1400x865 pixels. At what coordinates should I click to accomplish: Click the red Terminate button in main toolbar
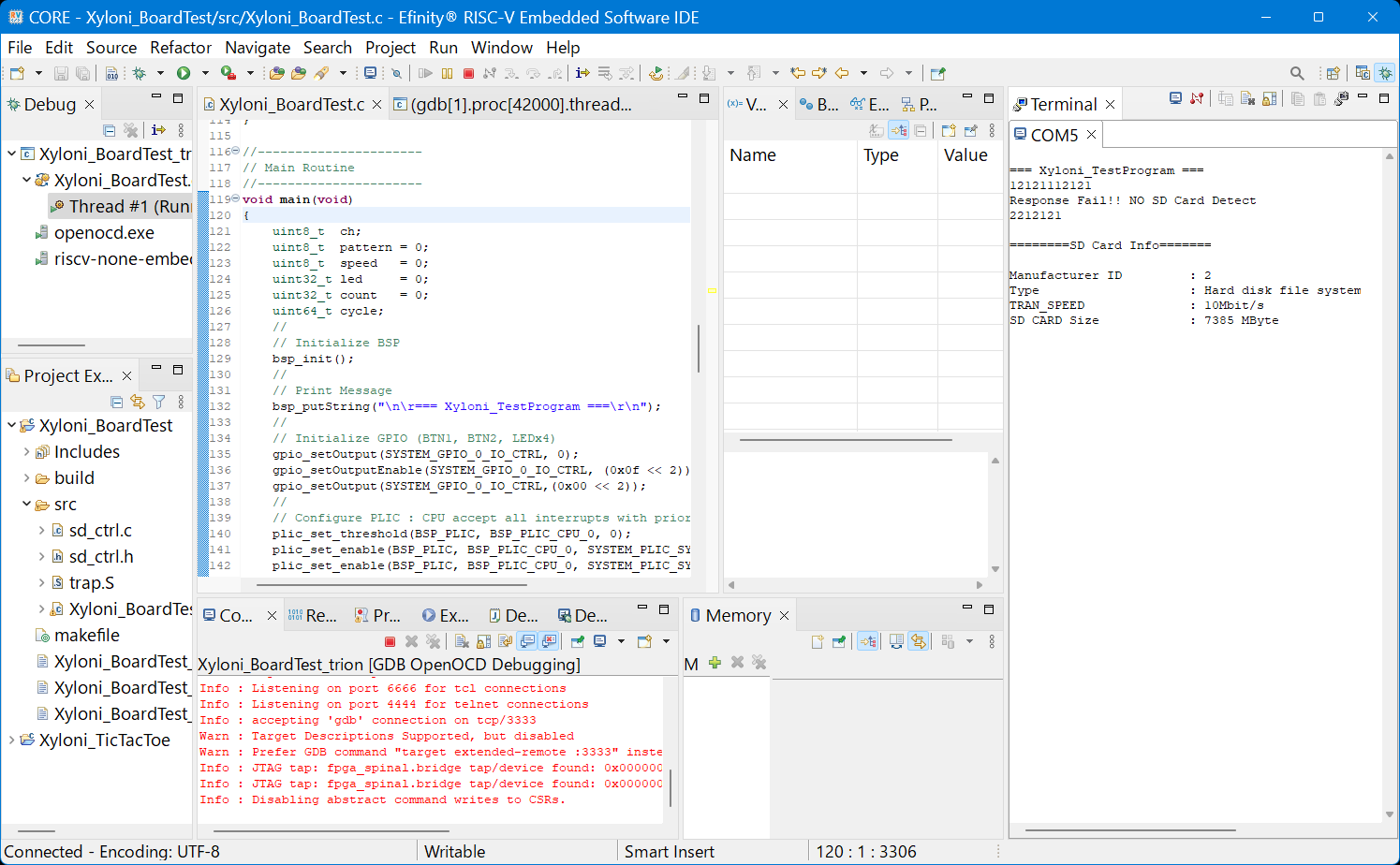pyautogui.click(x=468, y=73)
